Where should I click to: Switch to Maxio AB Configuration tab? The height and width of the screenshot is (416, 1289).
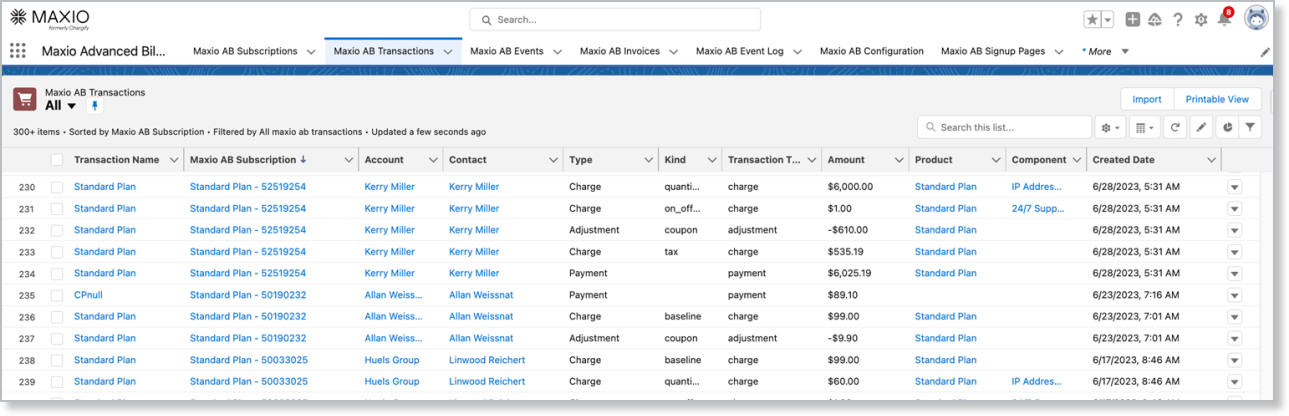click(x=871, y=51)
